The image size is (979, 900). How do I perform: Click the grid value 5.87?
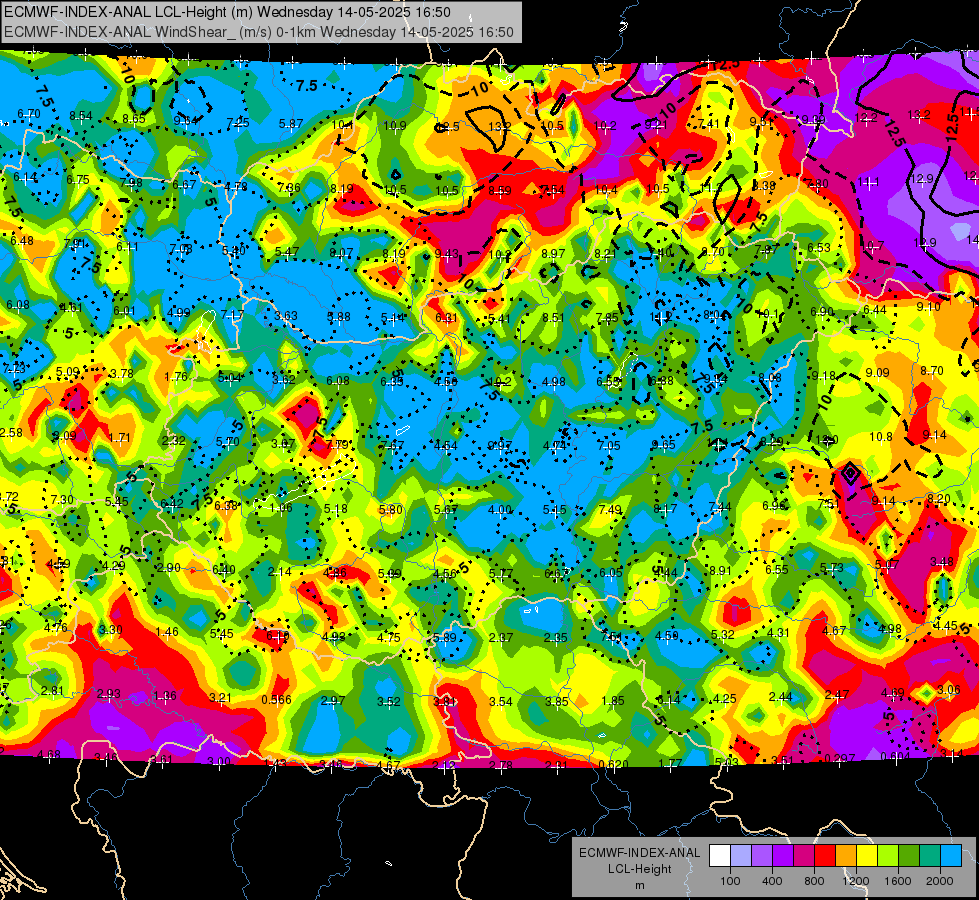pyautogui.click(x=291, y=124)
